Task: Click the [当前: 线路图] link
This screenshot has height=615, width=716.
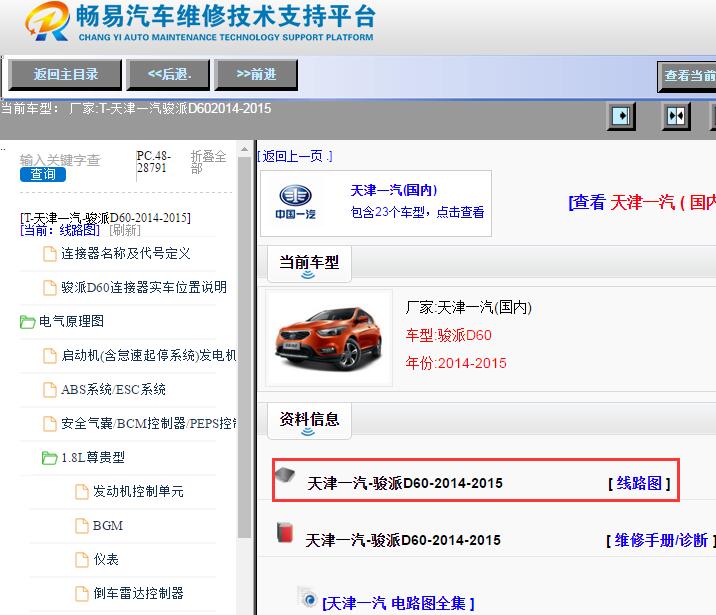Action: tap(60, 230)
